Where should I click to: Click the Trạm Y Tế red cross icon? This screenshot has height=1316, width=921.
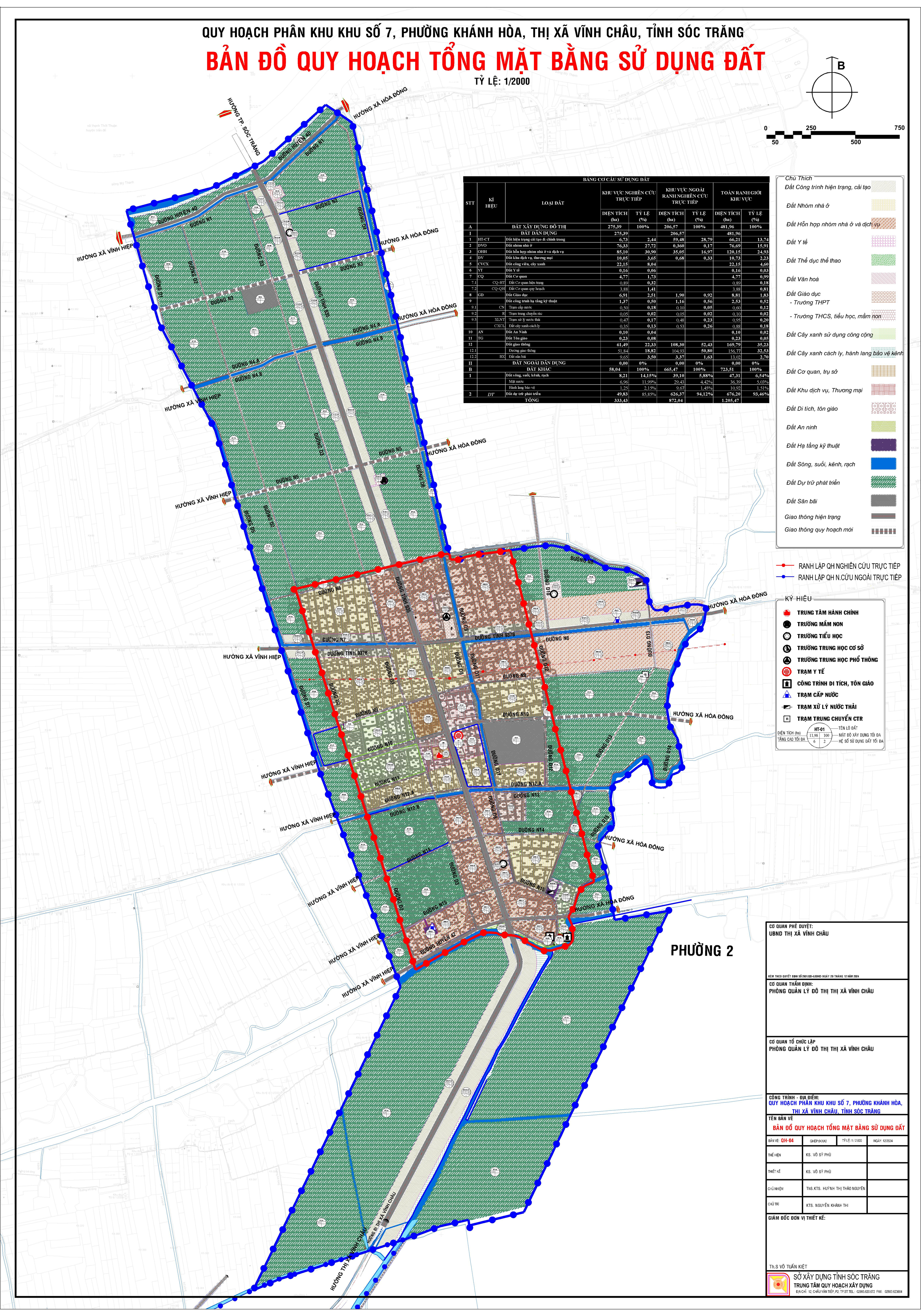coord(787,672)
